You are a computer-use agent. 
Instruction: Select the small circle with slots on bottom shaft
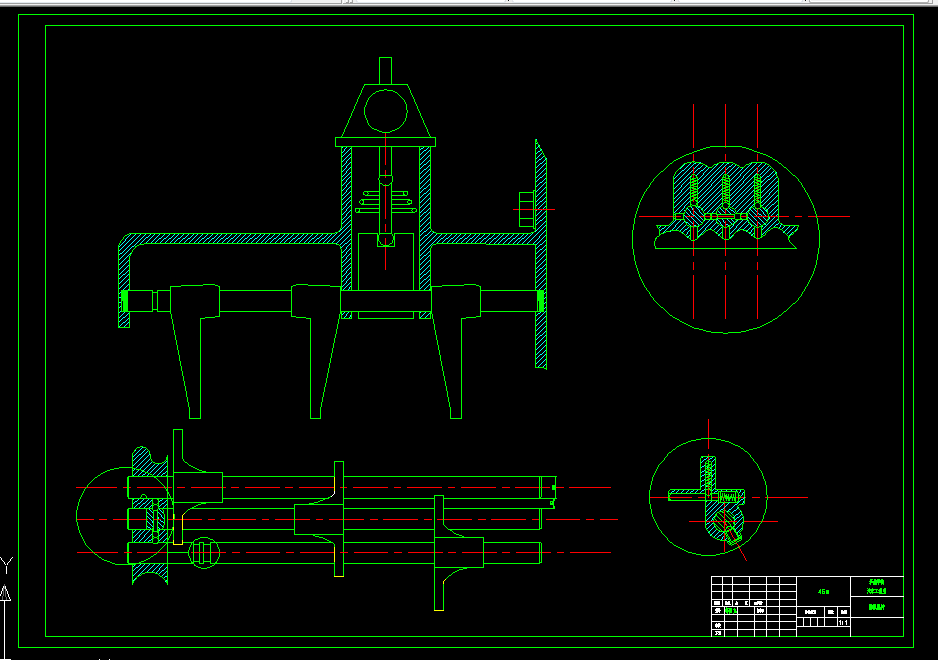[x=203, y=553]
